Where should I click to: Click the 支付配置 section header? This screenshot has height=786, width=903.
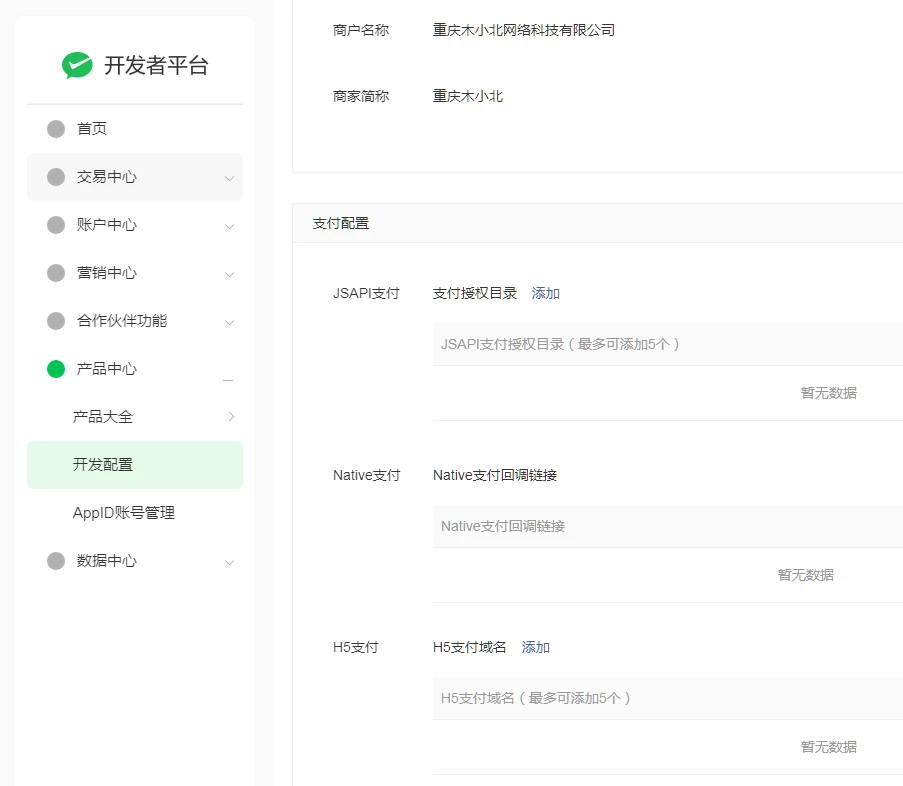click(x=598, y=223)
